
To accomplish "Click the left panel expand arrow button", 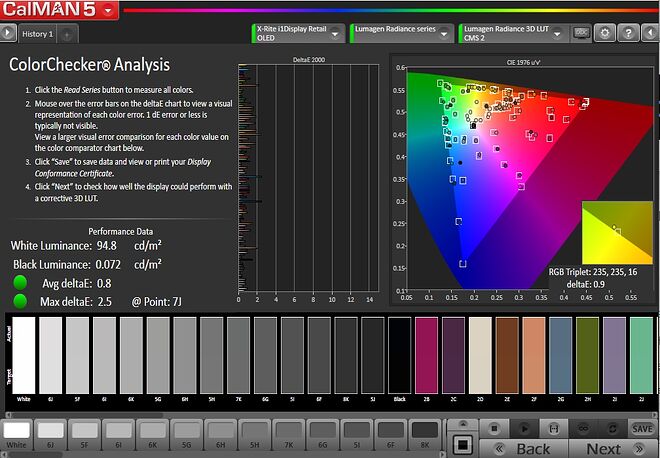I will click(x=8, y=33).
